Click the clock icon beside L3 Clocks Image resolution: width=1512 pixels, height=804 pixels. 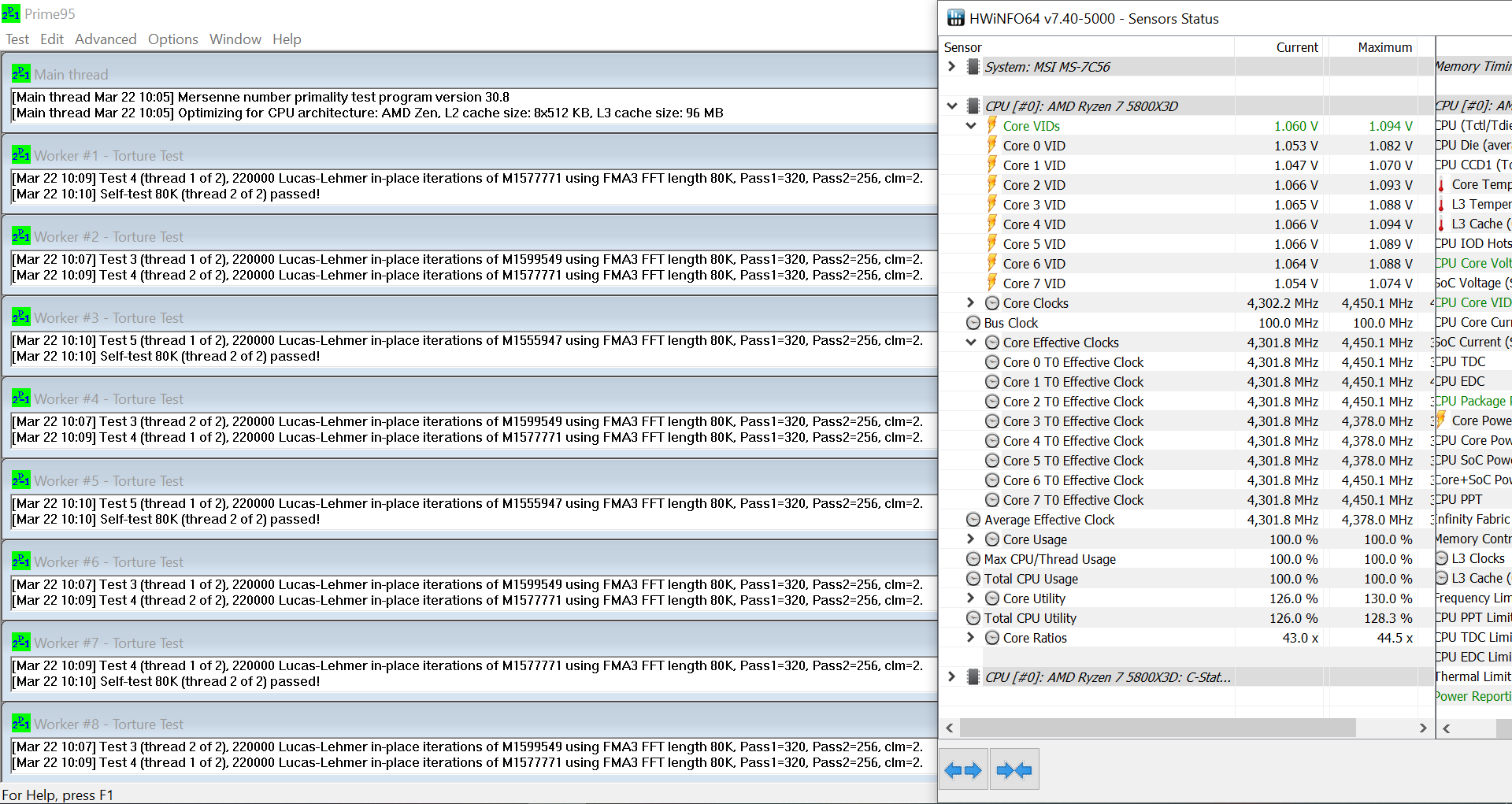coord(1442,558)
